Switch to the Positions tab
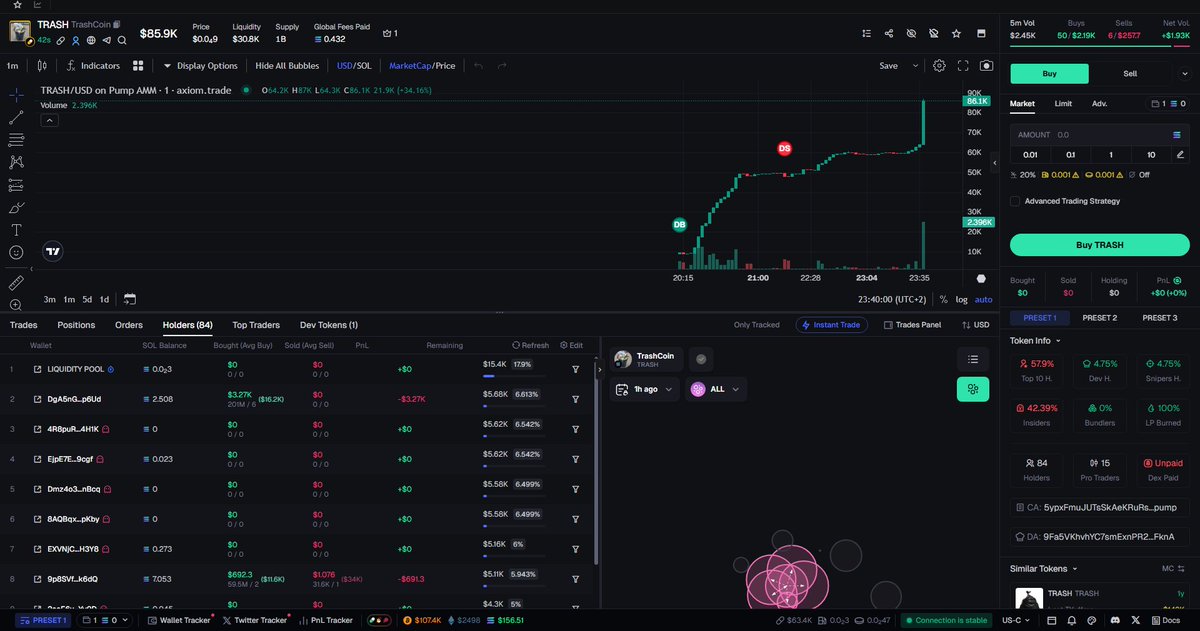This screenshot has width=1200, height=631. click(x=76, y=325)
